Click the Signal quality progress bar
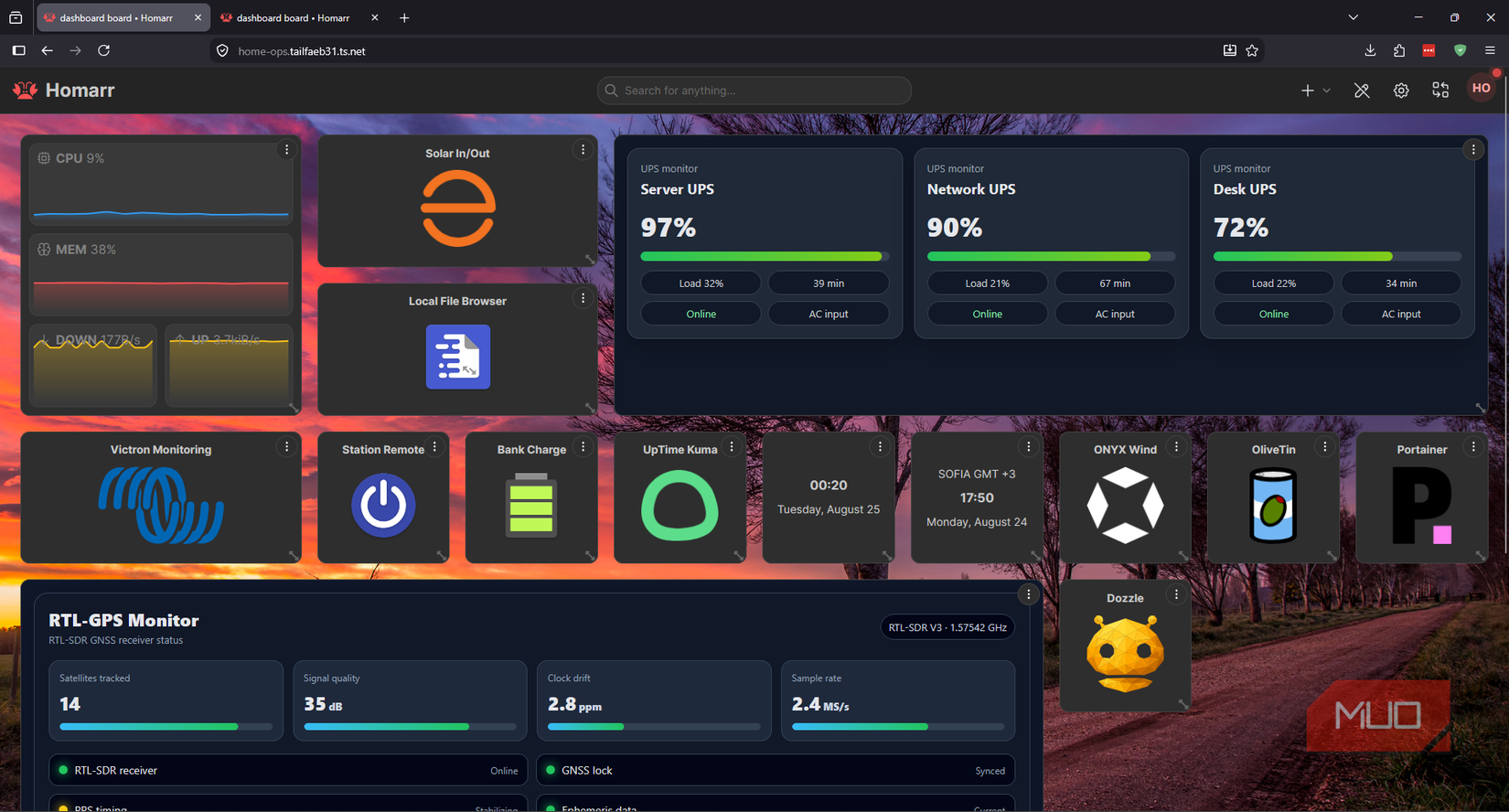This screenshot has height=812, width=1509. click(410, 726)
